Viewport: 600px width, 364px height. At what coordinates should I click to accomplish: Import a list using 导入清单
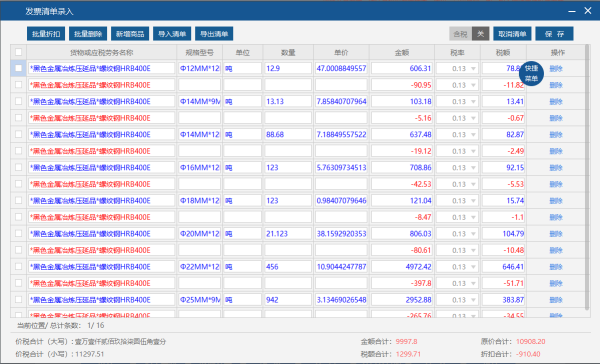(172, 34)
